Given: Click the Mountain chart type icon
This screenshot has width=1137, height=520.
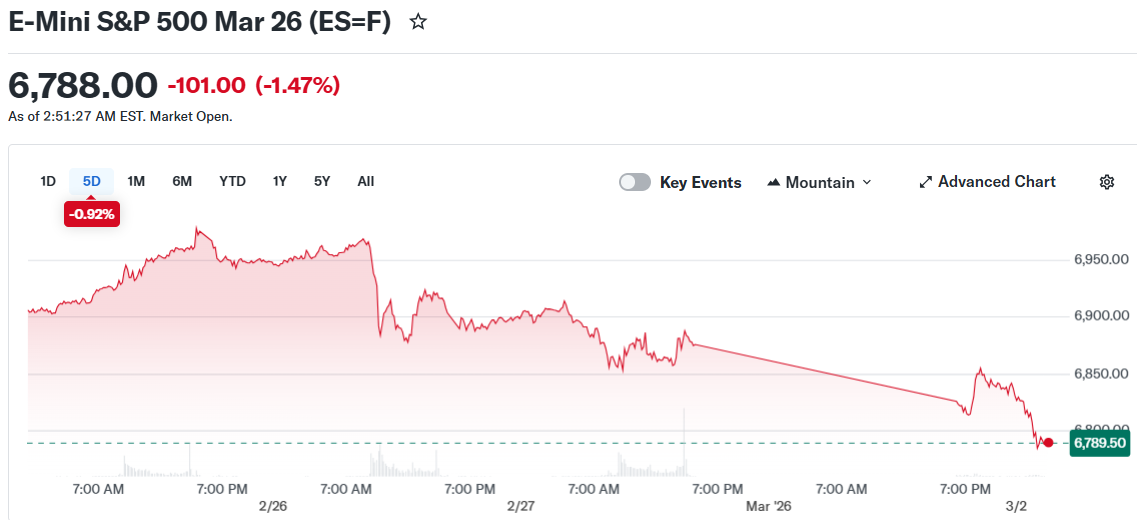Looking at the screenshot, I should click(x=773, y=183).
